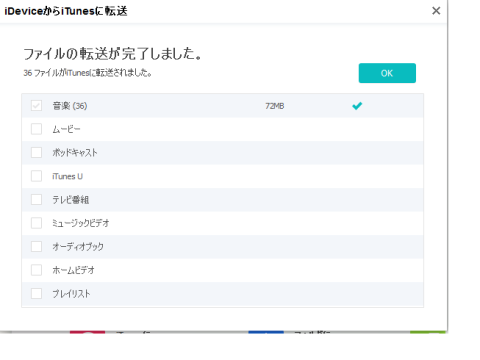The image size is (480, 360).
Task: Click the iTunes U row label
Action: click(67, 176)
